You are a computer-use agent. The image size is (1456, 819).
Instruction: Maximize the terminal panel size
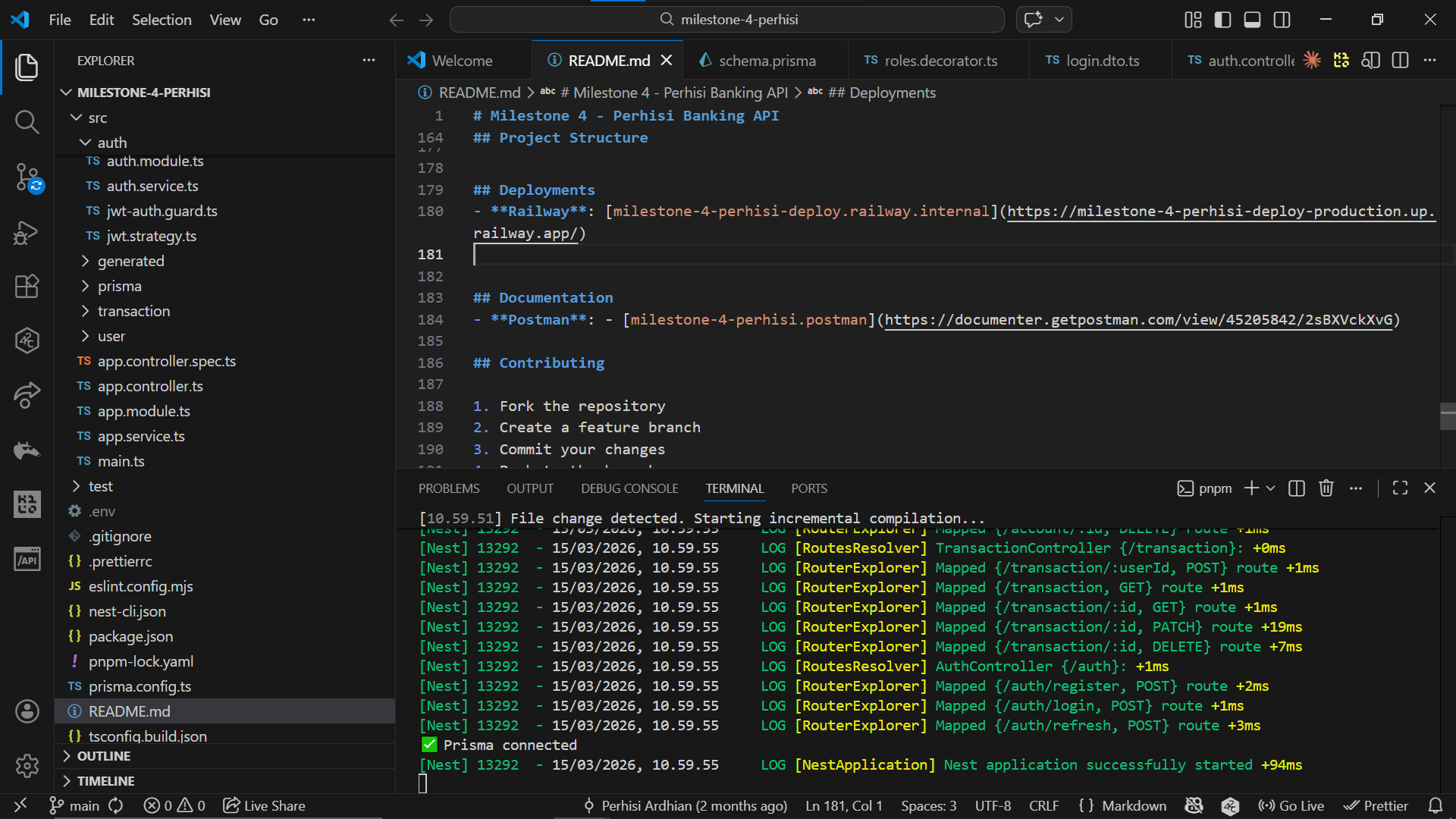tap(1400, 488)
